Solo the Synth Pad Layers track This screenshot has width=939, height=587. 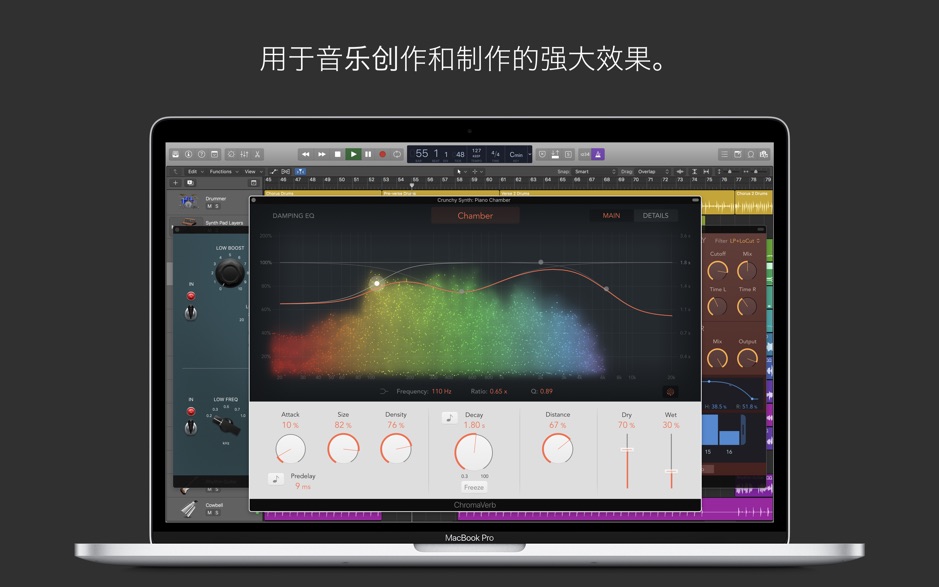(x=215, y=230)
